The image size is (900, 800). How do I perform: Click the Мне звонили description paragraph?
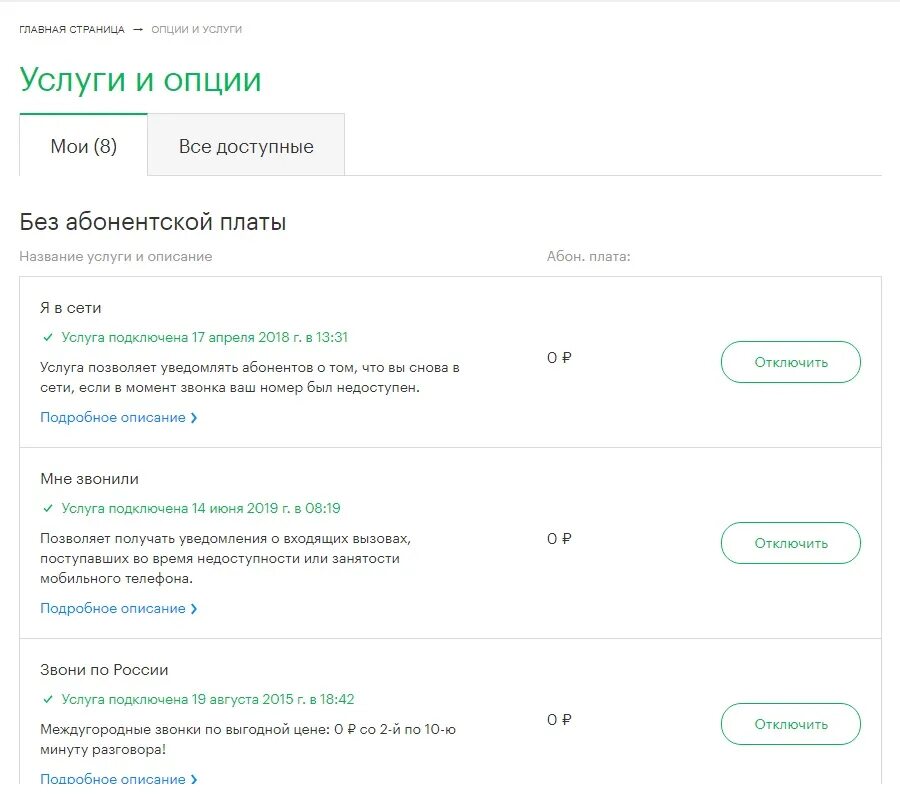(226, 558)
